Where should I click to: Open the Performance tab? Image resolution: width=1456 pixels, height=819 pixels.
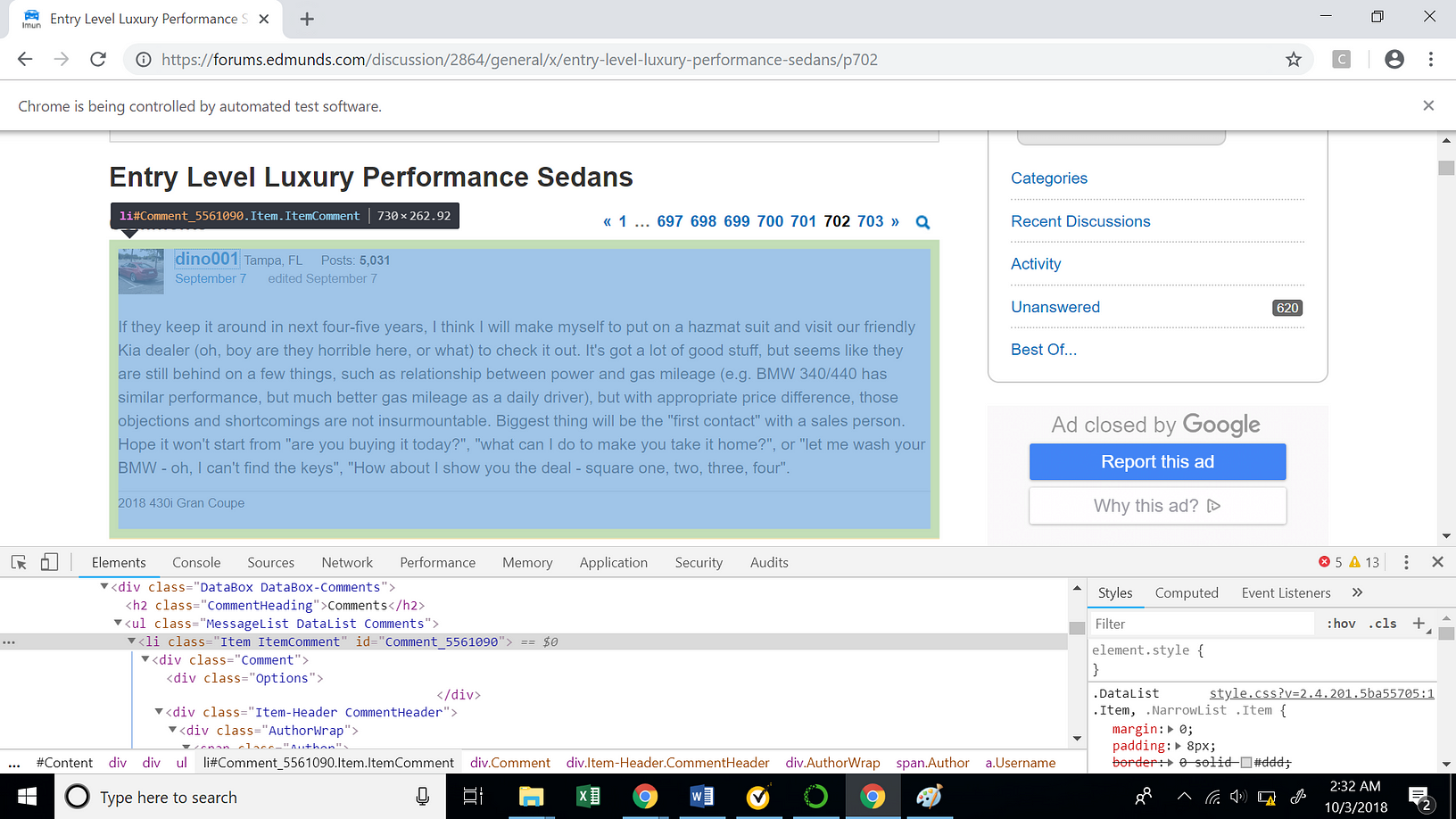pyautogui.click(x=437, y=562)
